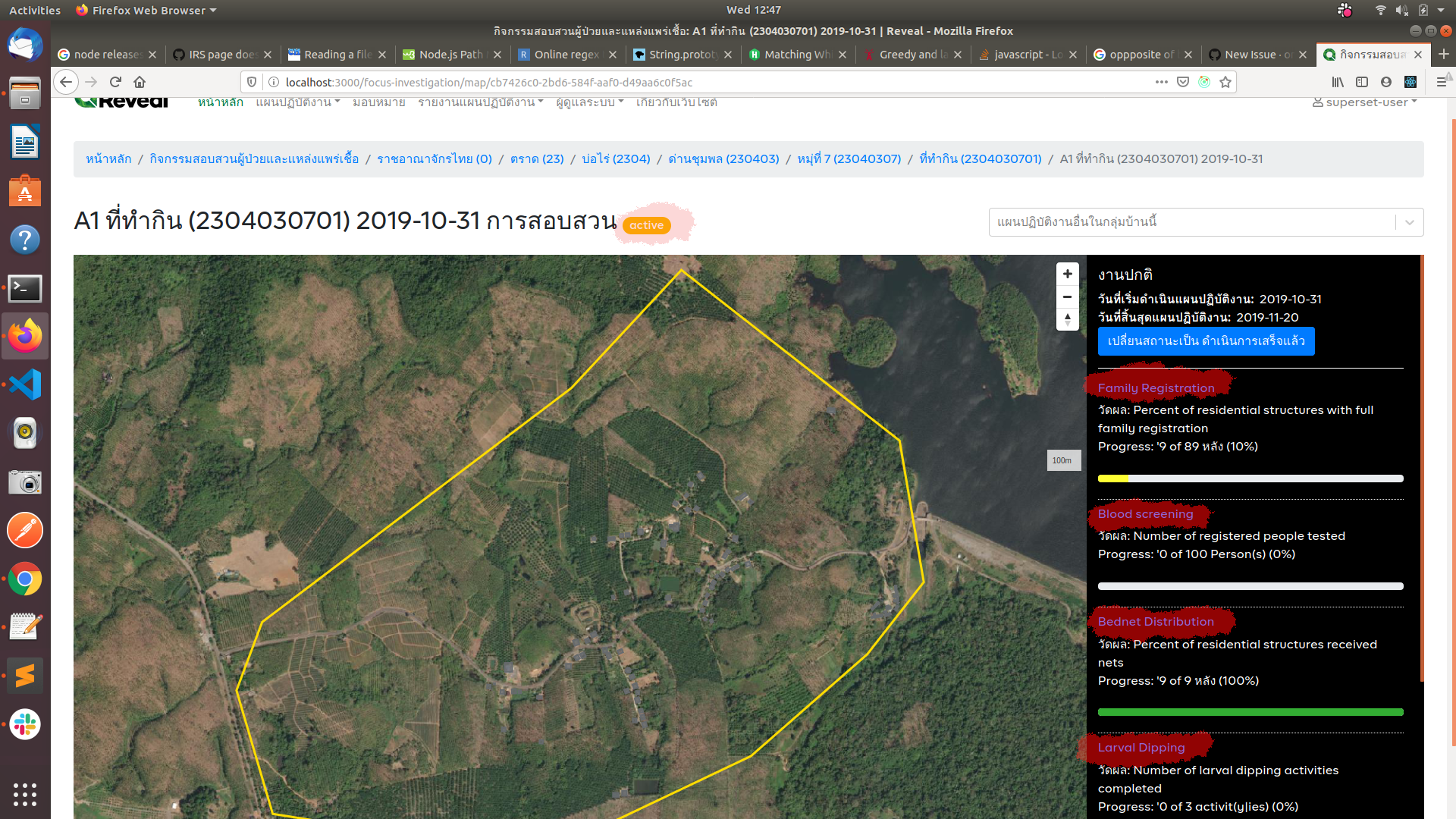Open the แผนปฏิบัติงาน navigation dropdown

pos(297,102)
